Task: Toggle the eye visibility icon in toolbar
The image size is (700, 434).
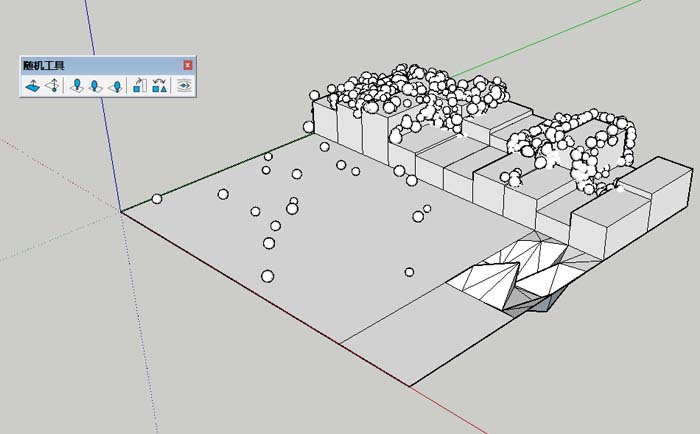Action: point(183,86)
